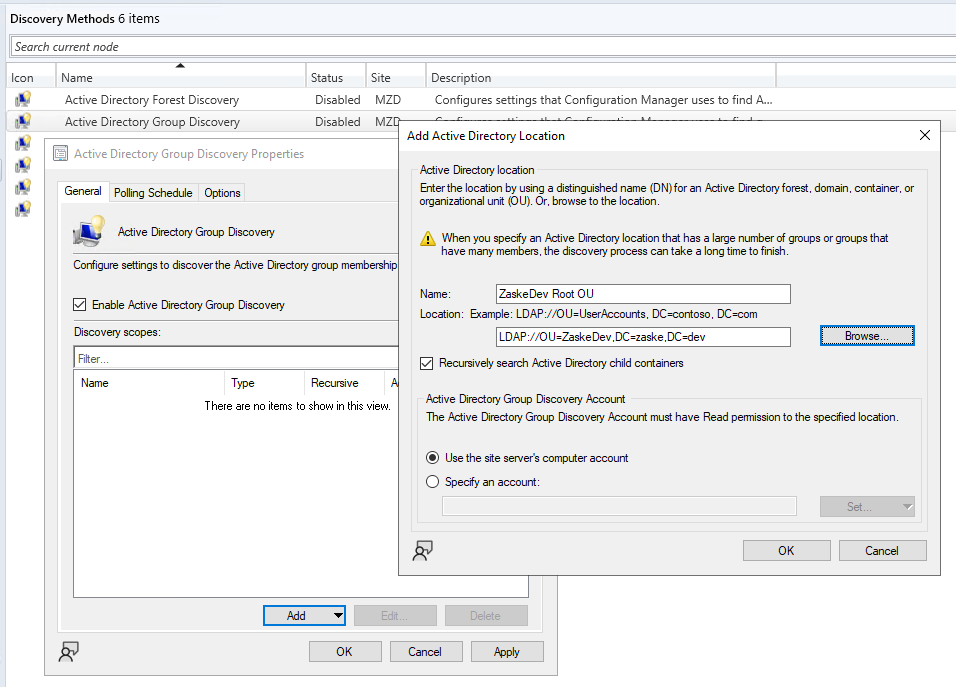Viewport: 956px width, 687px height.
Task: Switch to the Polling Schedule tab
Action: pos(152,192)
